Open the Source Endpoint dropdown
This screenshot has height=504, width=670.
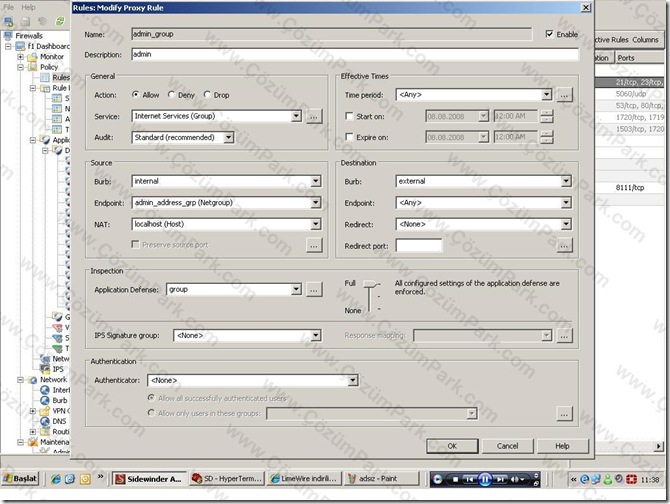point(315,202)
